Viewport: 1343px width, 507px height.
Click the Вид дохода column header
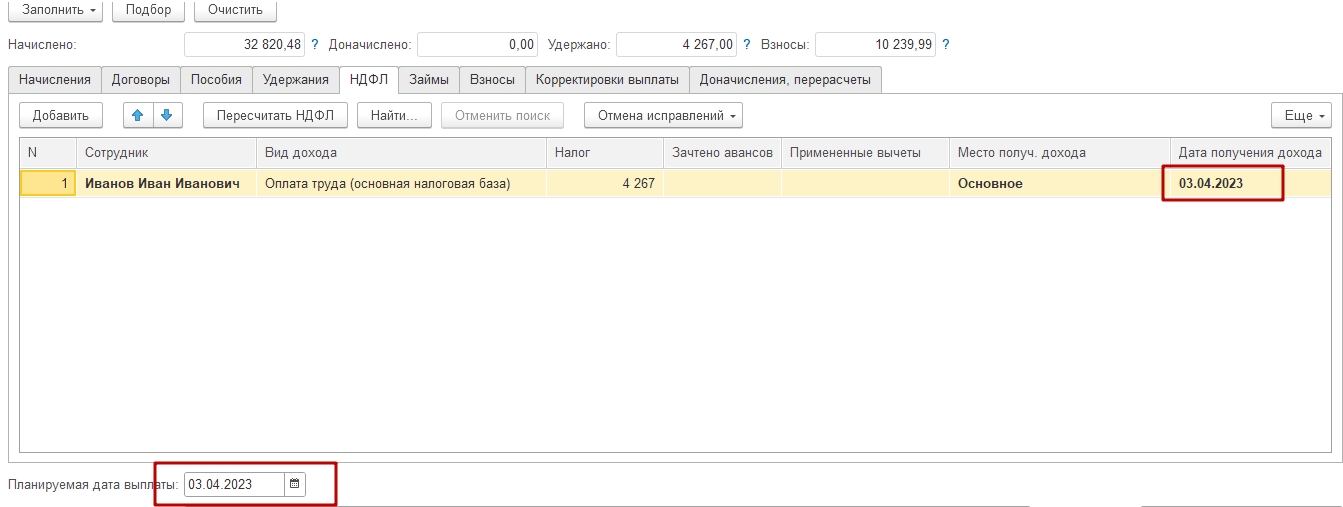pyautogui.click(x=401, y=153)
